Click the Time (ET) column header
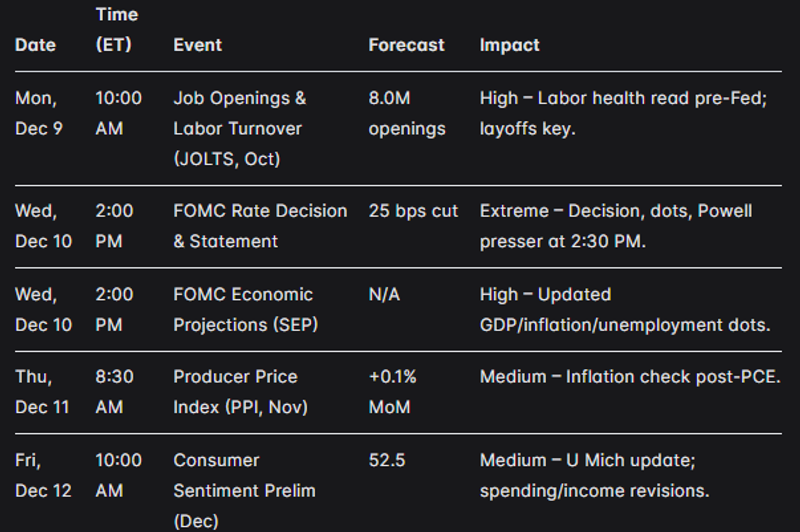Screen dimensions: 800x532 (117, 30)
